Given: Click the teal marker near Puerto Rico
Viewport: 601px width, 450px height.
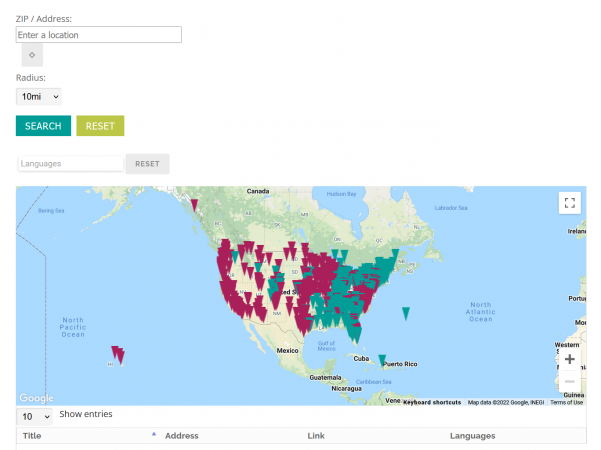Looking at the screenshot, I should (382, 360).
